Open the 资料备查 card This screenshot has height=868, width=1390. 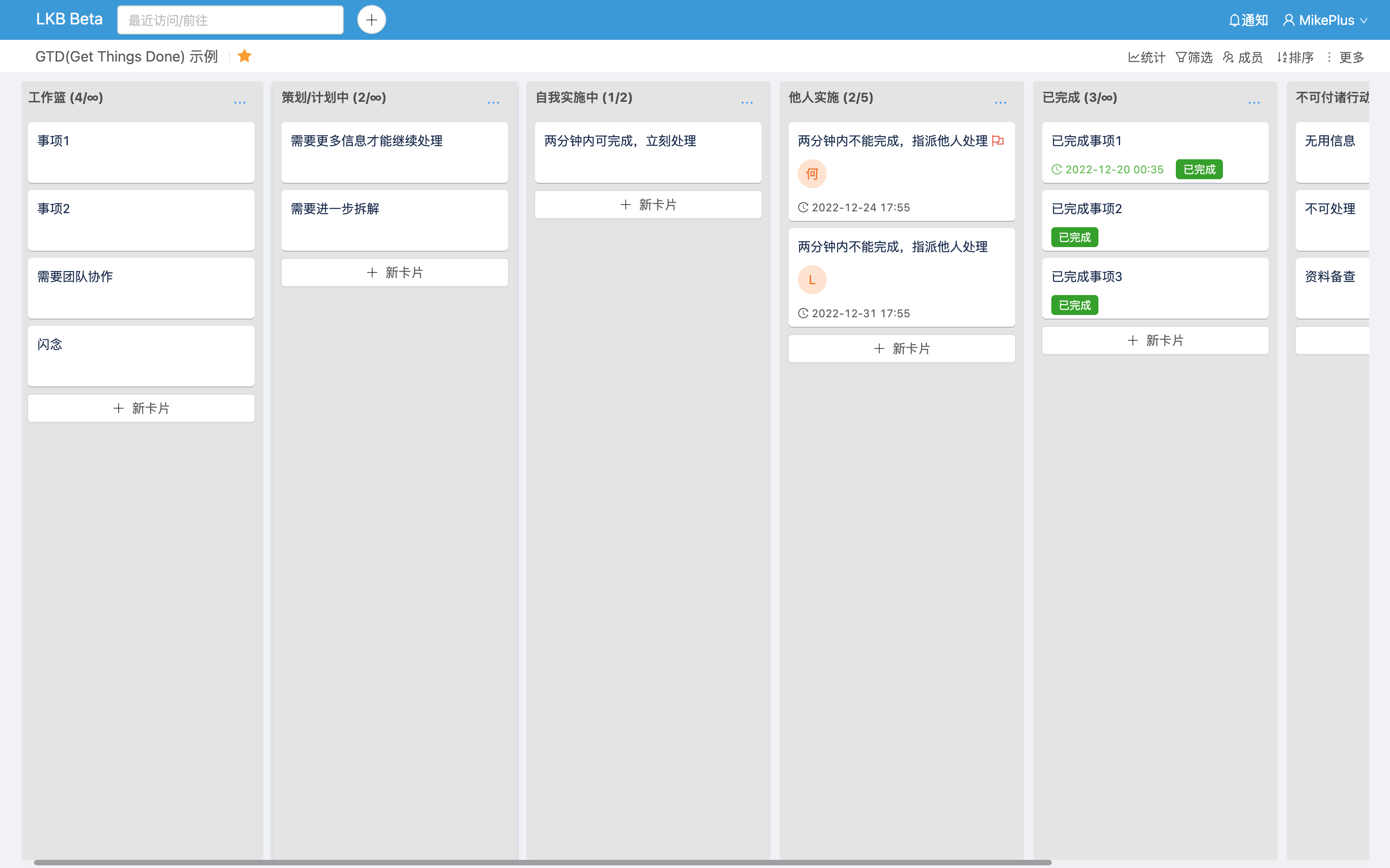[x=1332, y=288]
